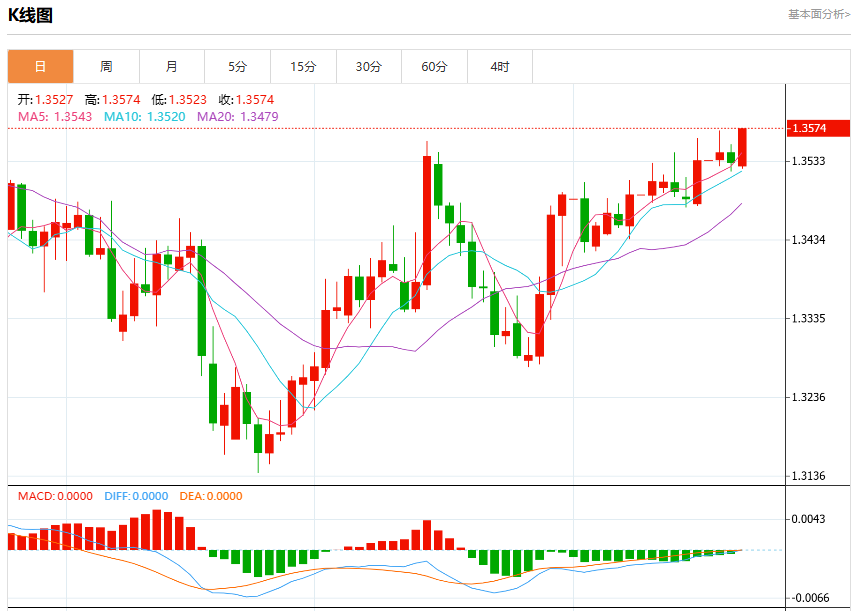Open the 30分 interval tab
The width and height of the screenshot is (856, 611).
(369, 67)
